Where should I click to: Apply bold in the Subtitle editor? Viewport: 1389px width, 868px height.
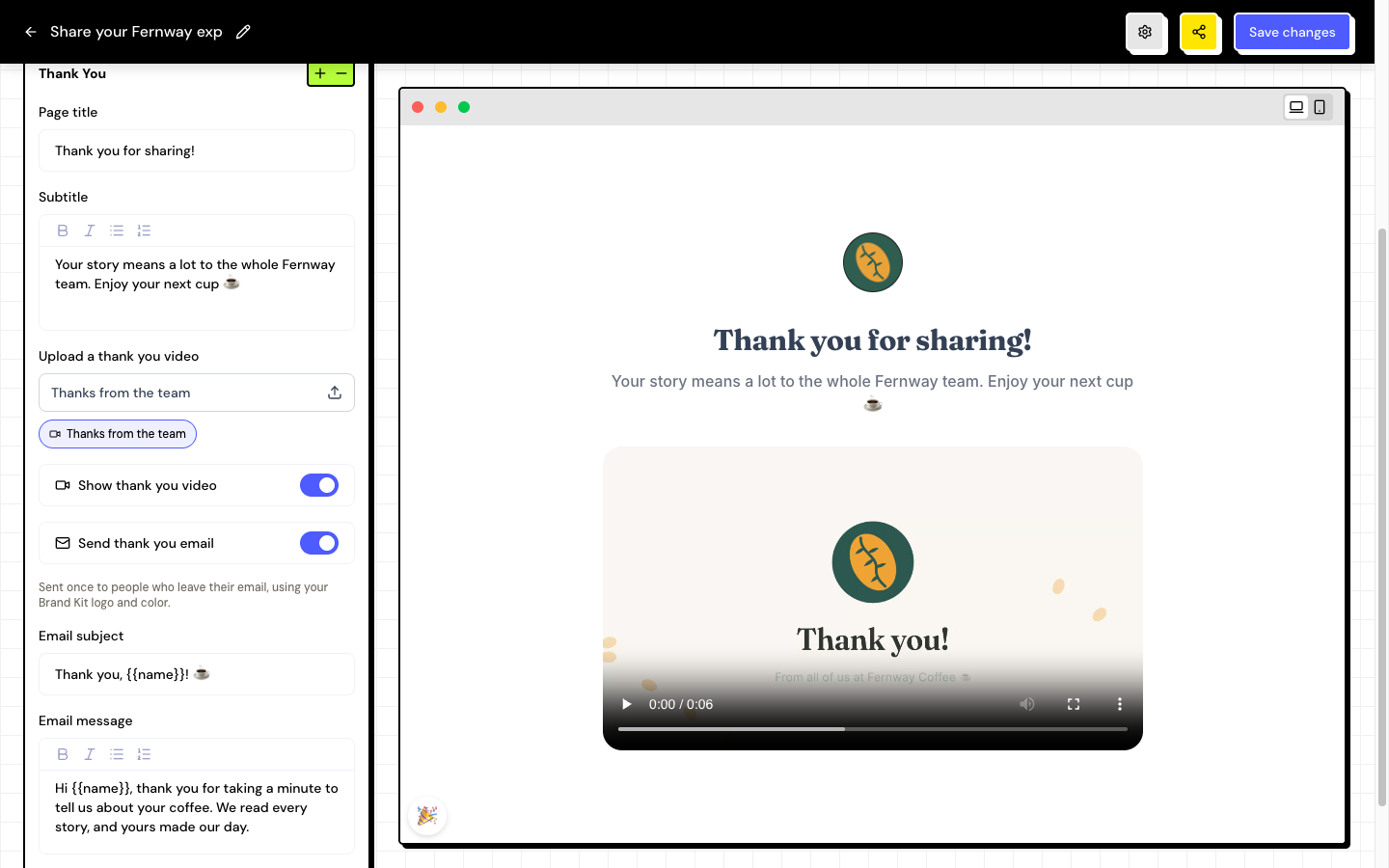(x=63, y=231)
